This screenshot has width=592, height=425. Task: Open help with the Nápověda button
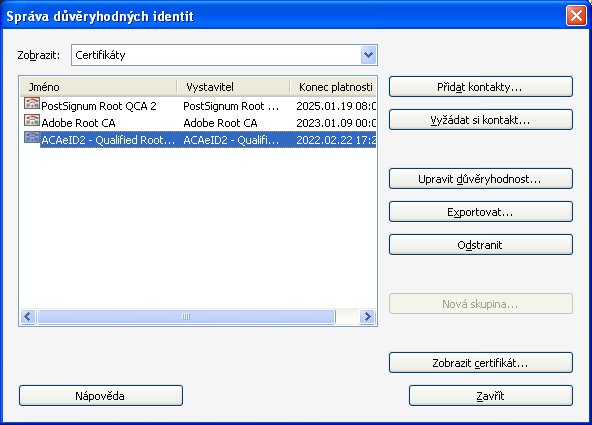pos(101,396)
